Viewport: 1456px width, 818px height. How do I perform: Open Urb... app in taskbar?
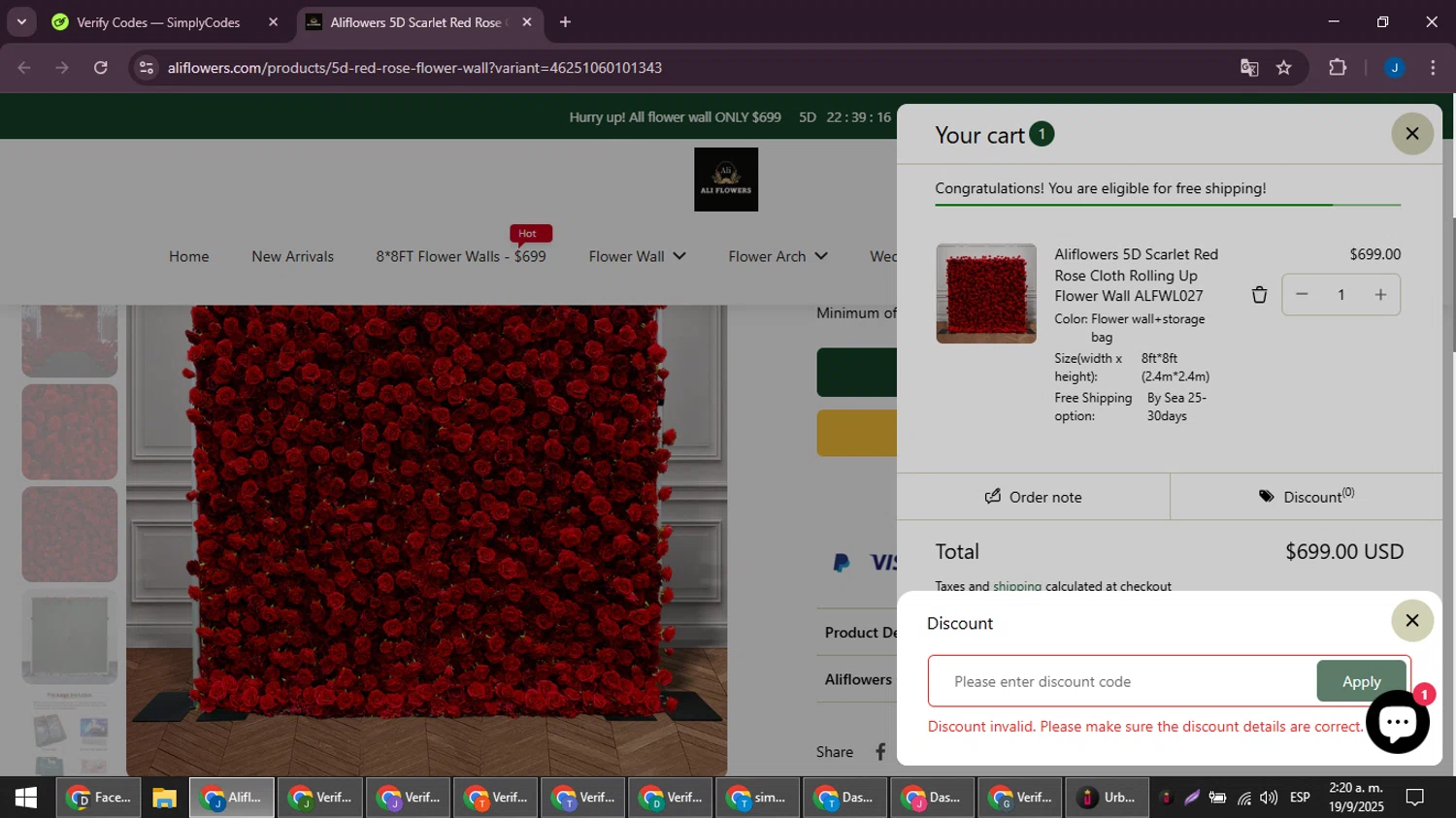click(1107, 798)
